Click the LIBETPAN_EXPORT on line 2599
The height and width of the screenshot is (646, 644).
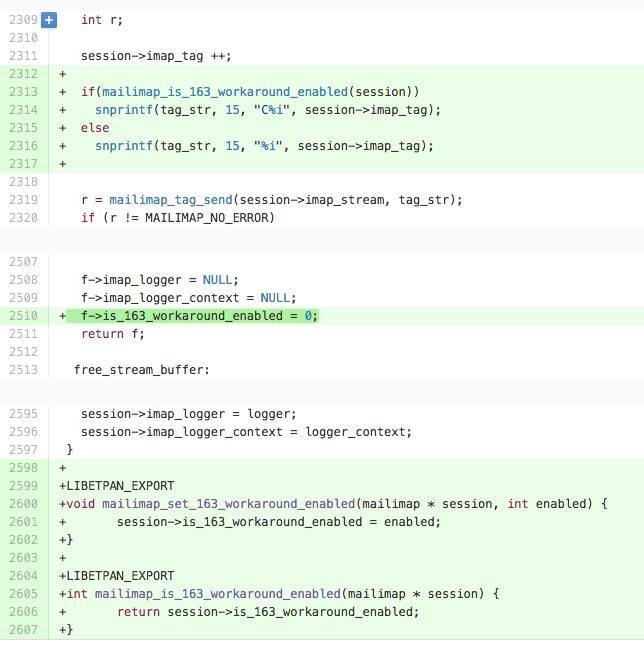pos(120,486)
